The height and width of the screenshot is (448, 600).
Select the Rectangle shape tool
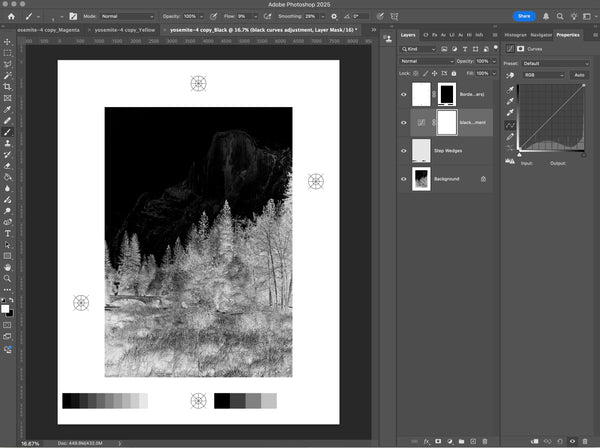tap(7, 256)
